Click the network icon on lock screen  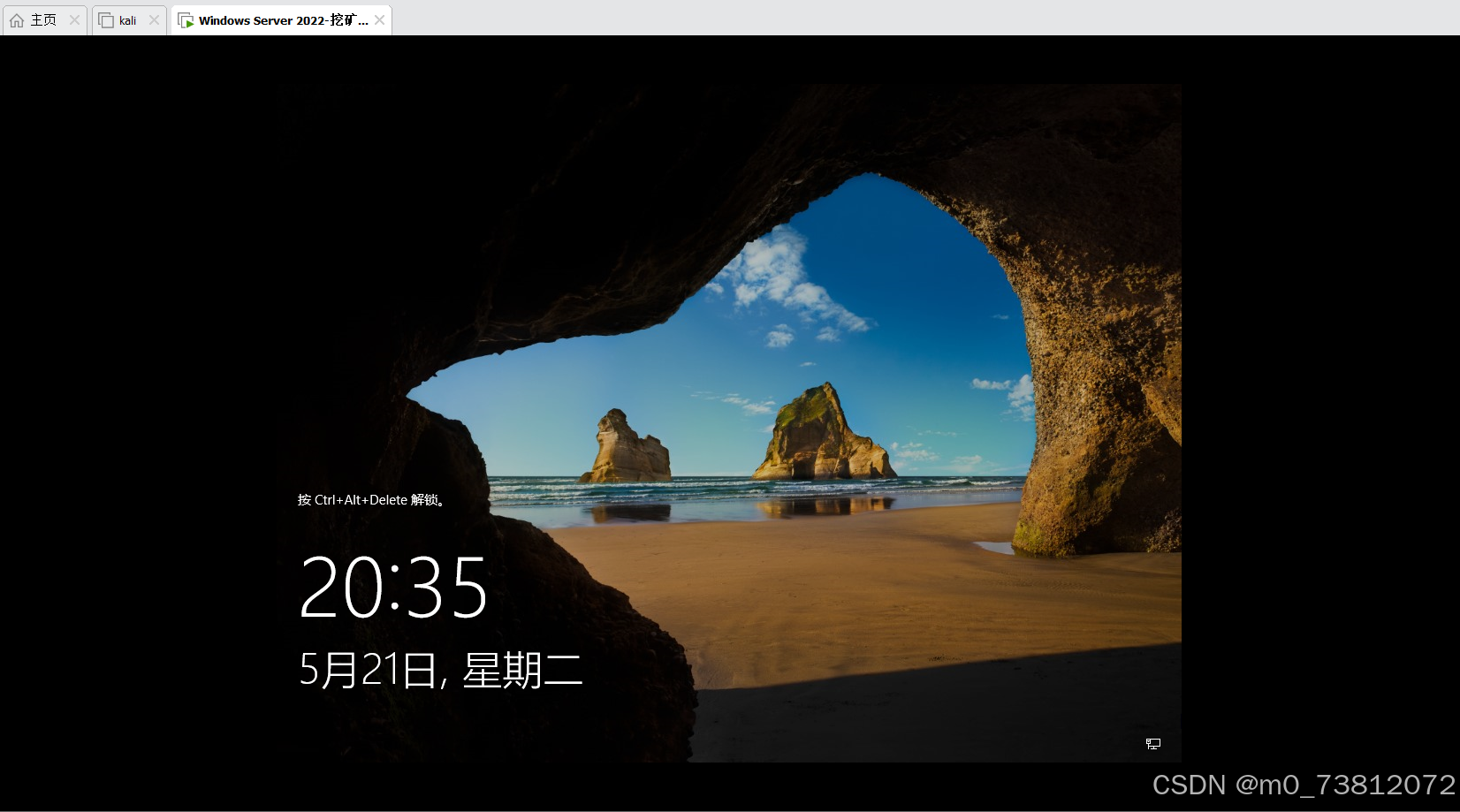[x=1153, y=744]
